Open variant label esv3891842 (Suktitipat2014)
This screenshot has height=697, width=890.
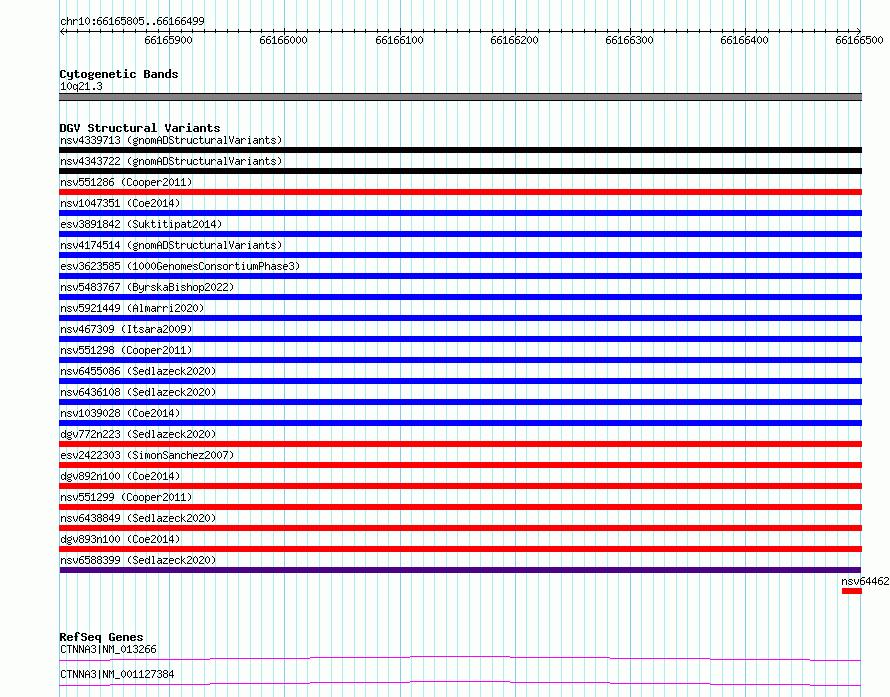[x=141, y=224]
